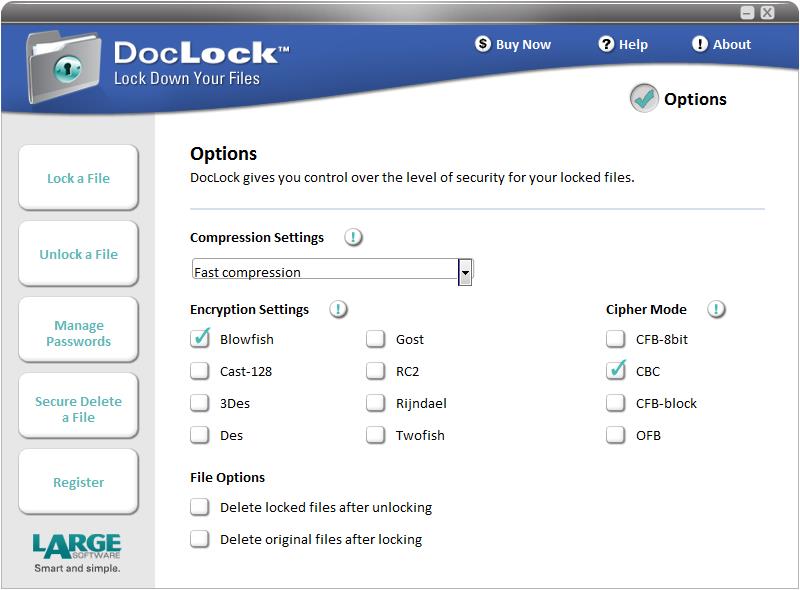The image size is (800, 590).
Task: Open the compression dropdown arrow
Action: coord(465,272)
